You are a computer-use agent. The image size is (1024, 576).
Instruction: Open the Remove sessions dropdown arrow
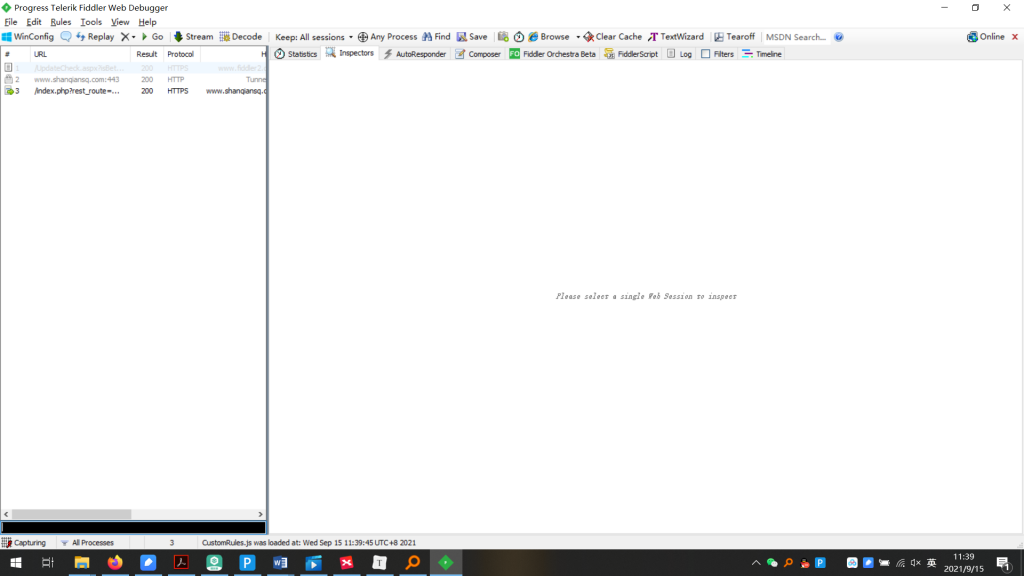pos(133,37)
